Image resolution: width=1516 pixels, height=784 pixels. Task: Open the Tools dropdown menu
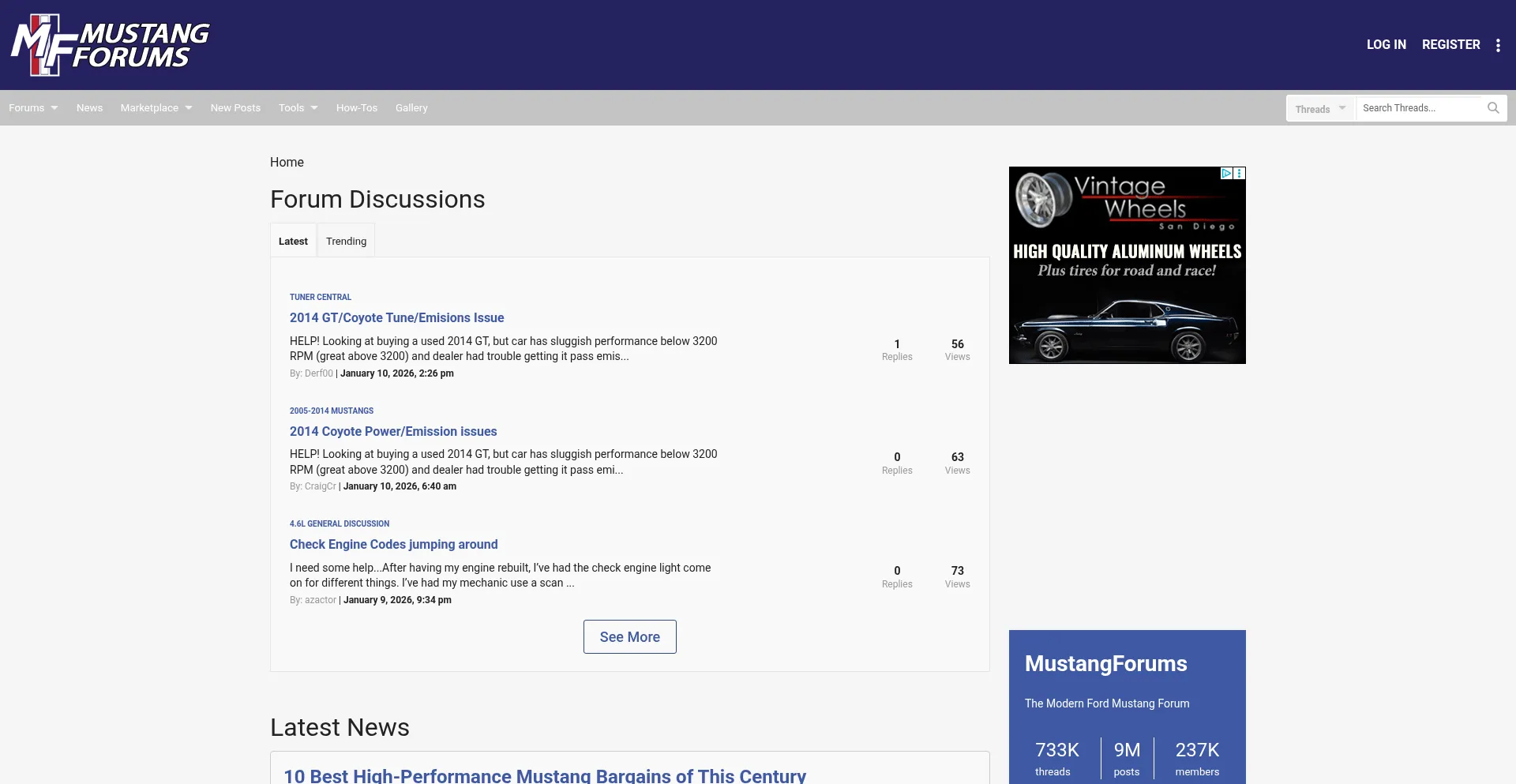tap(298, 108)
